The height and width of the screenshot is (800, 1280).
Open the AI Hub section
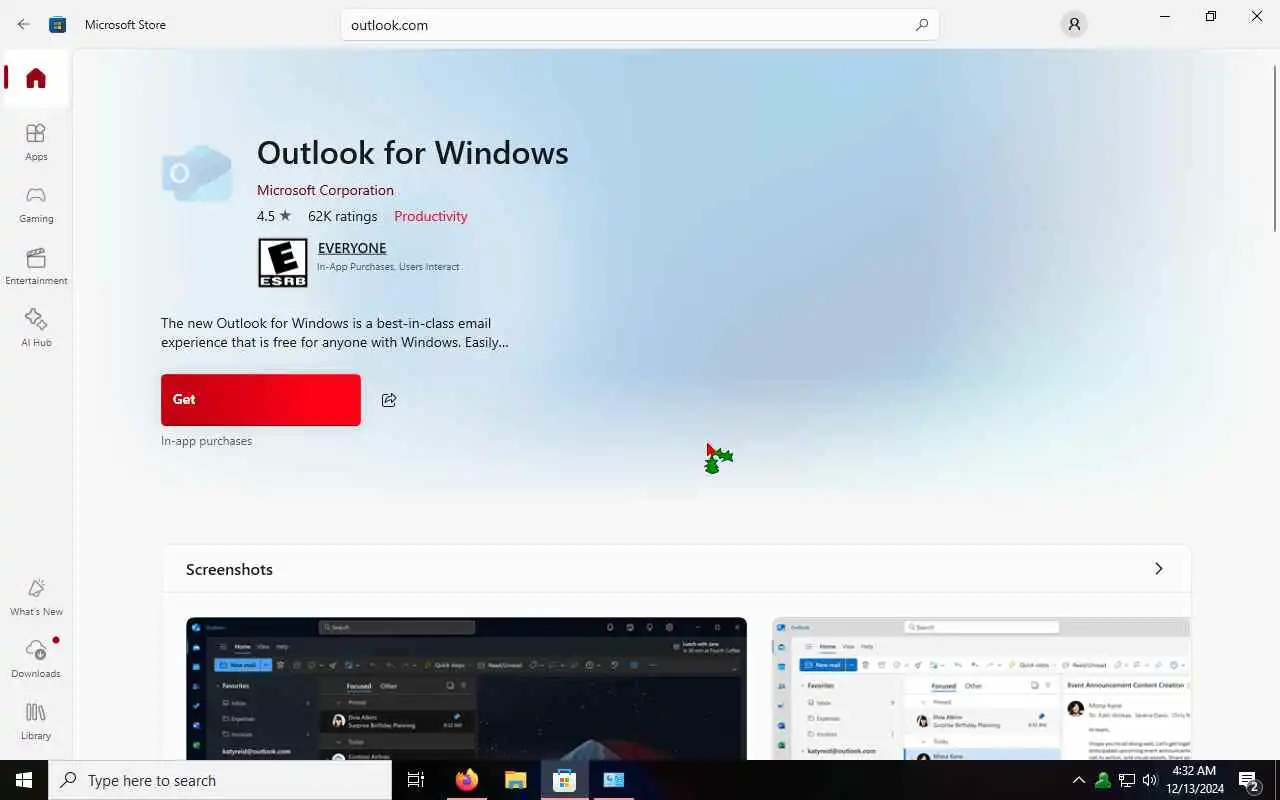[x=36, y=328]
